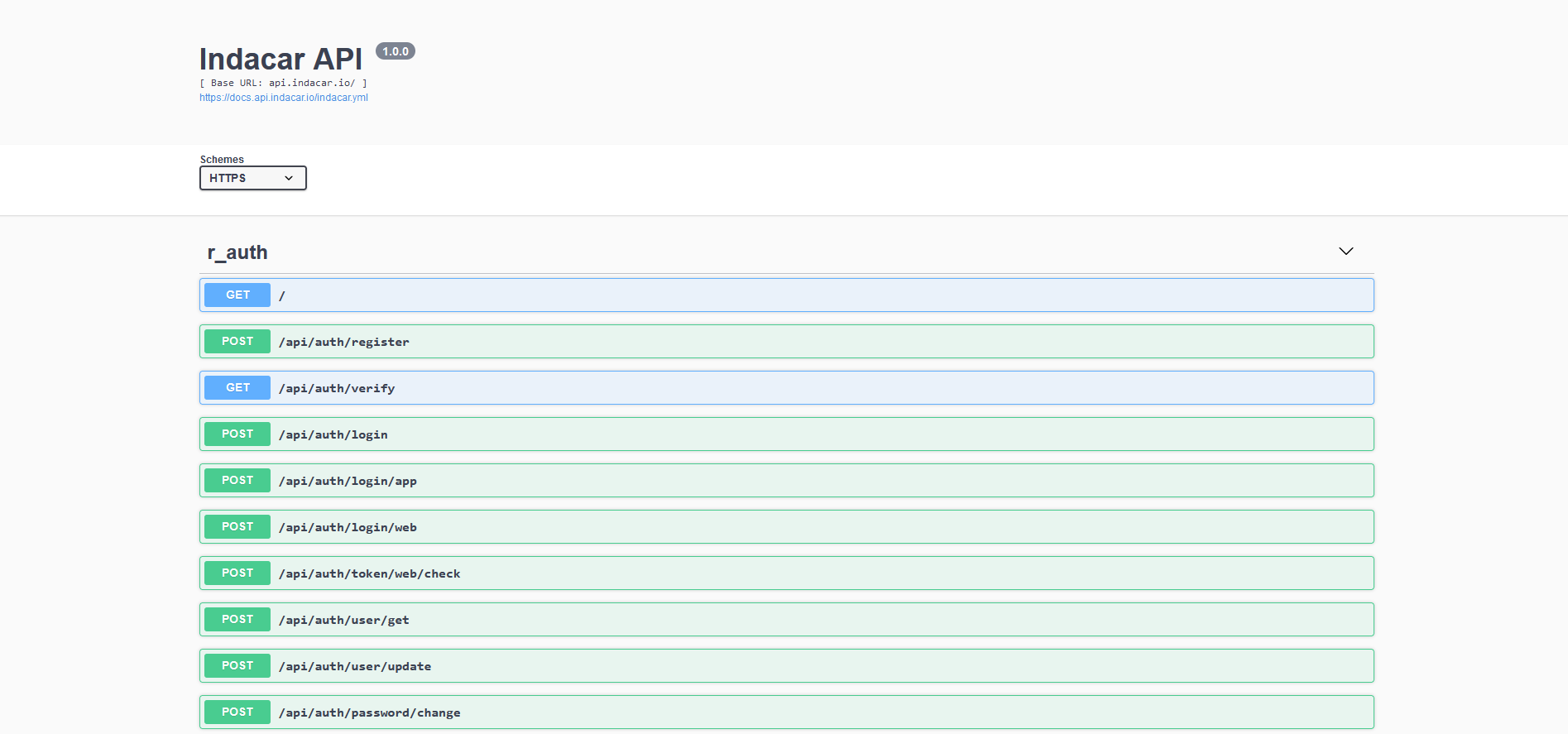
Task: Expand POST /api/auth/user/get endpoint
Action: pyautogui.click(x=787, y=620)
